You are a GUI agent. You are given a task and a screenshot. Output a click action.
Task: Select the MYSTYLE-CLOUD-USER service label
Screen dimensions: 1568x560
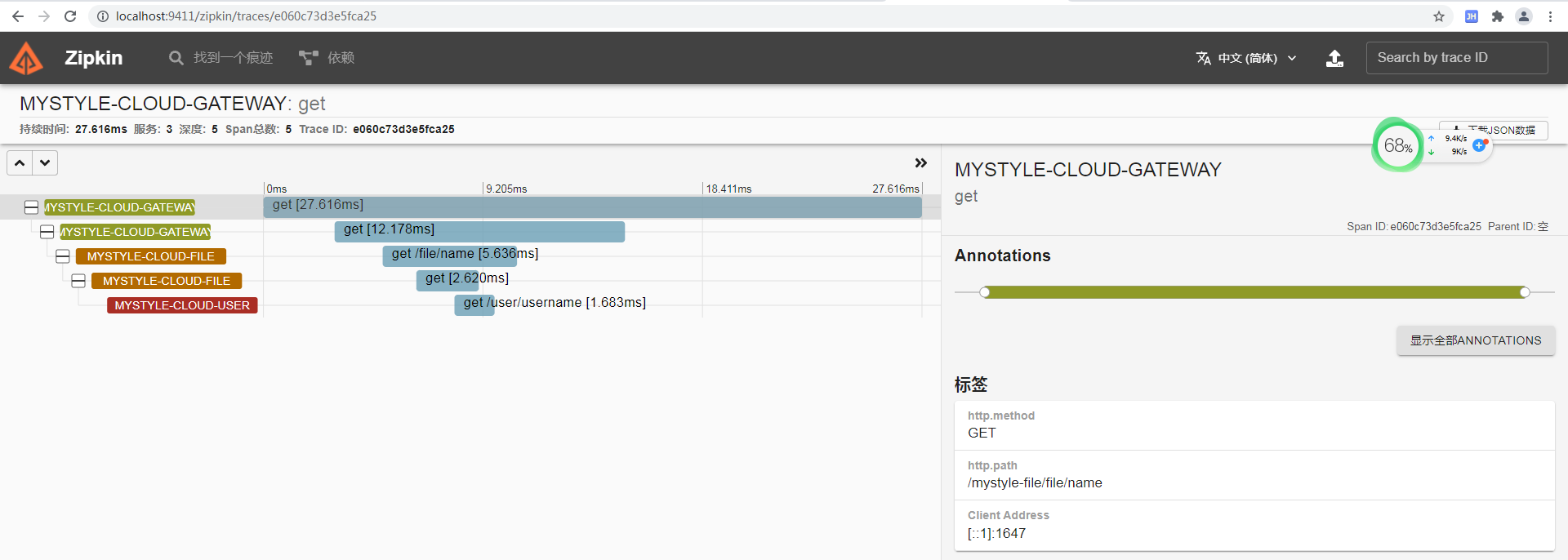pyautogui.click(x=182, y=305)
